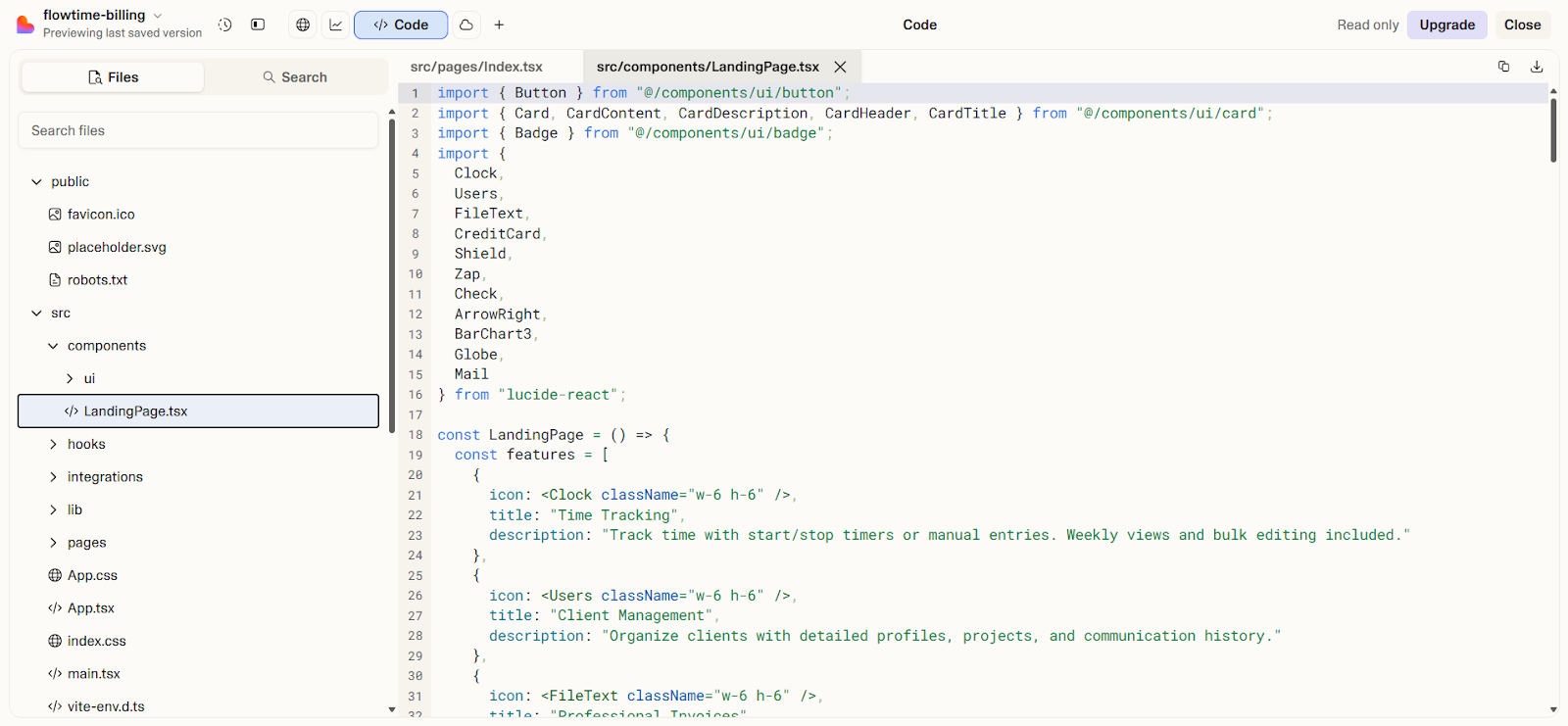Click the file tree scrollbar down arrow
1568x726 pixels.
pyautogui.click(x=392, y=709)
